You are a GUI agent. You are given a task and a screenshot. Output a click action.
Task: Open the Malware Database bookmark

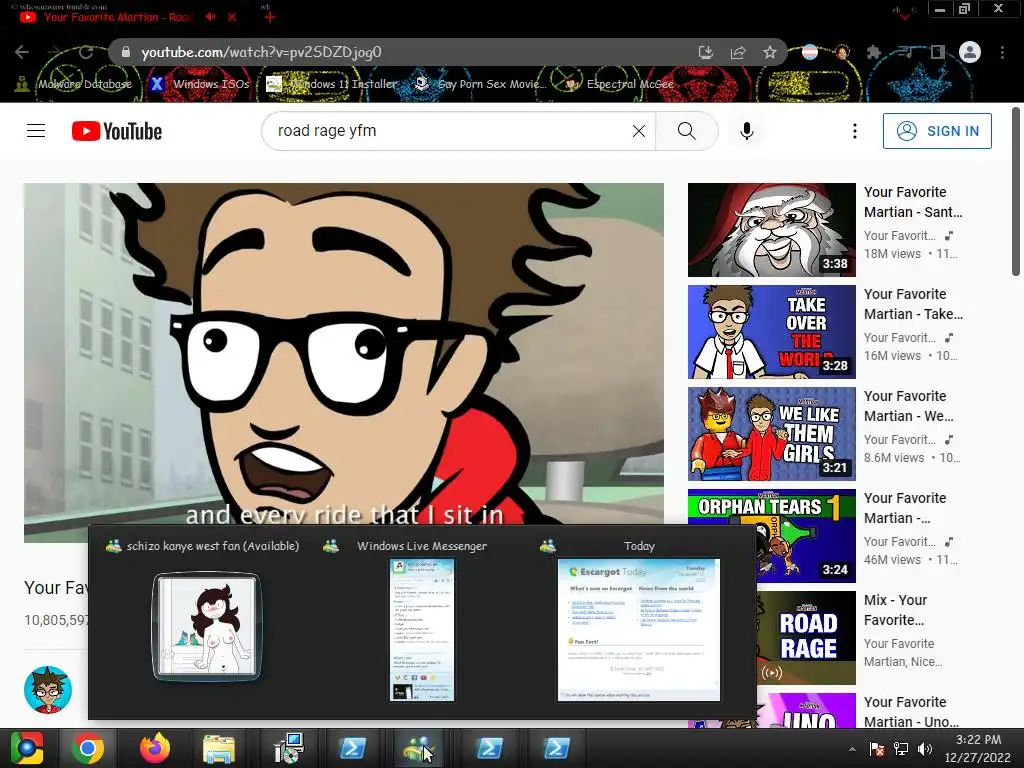[74, 84]
